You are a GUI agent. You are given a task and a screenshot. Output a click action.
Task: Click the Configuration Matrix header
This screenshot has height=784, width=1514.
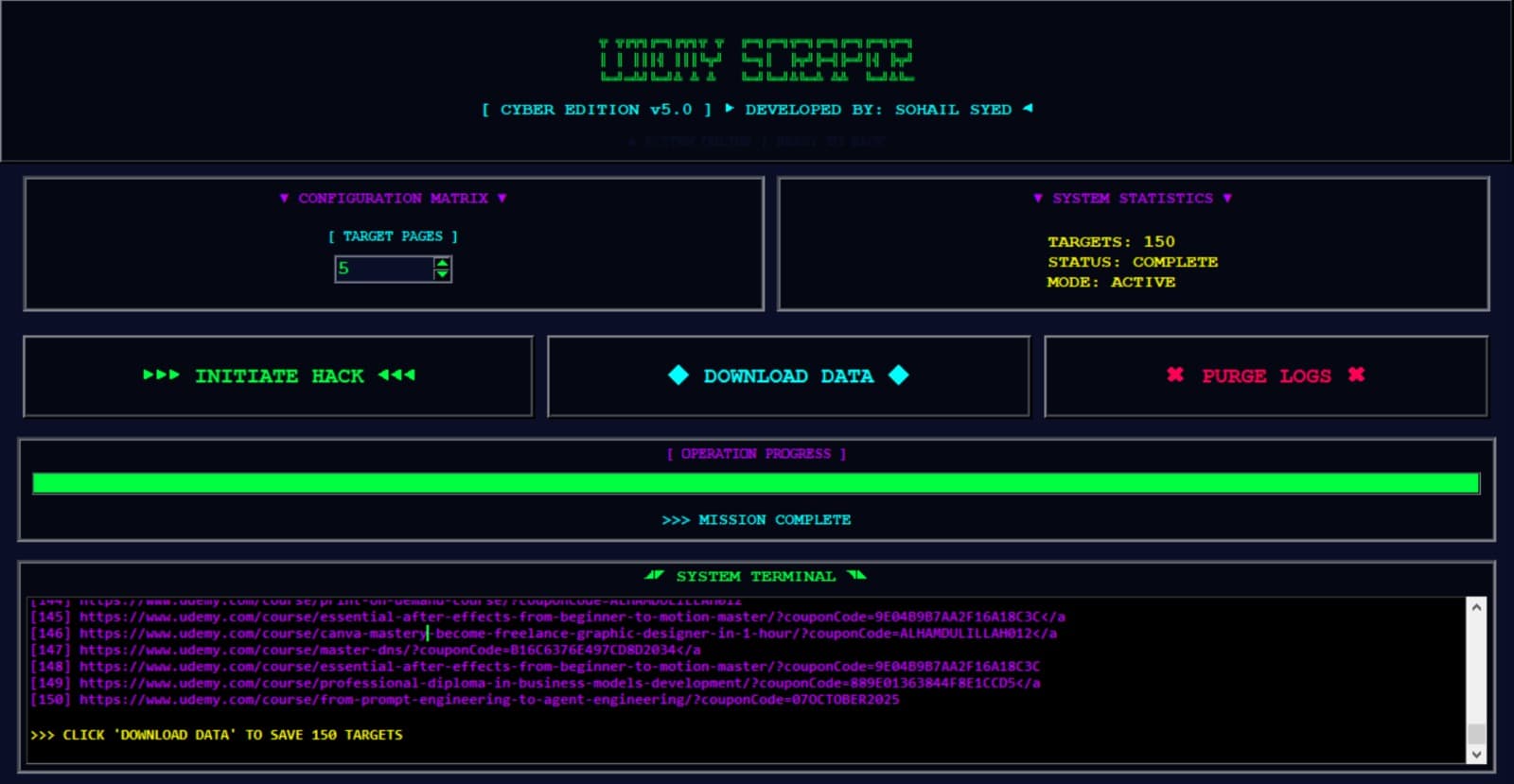pyautogui.click(x=393, y=199)
